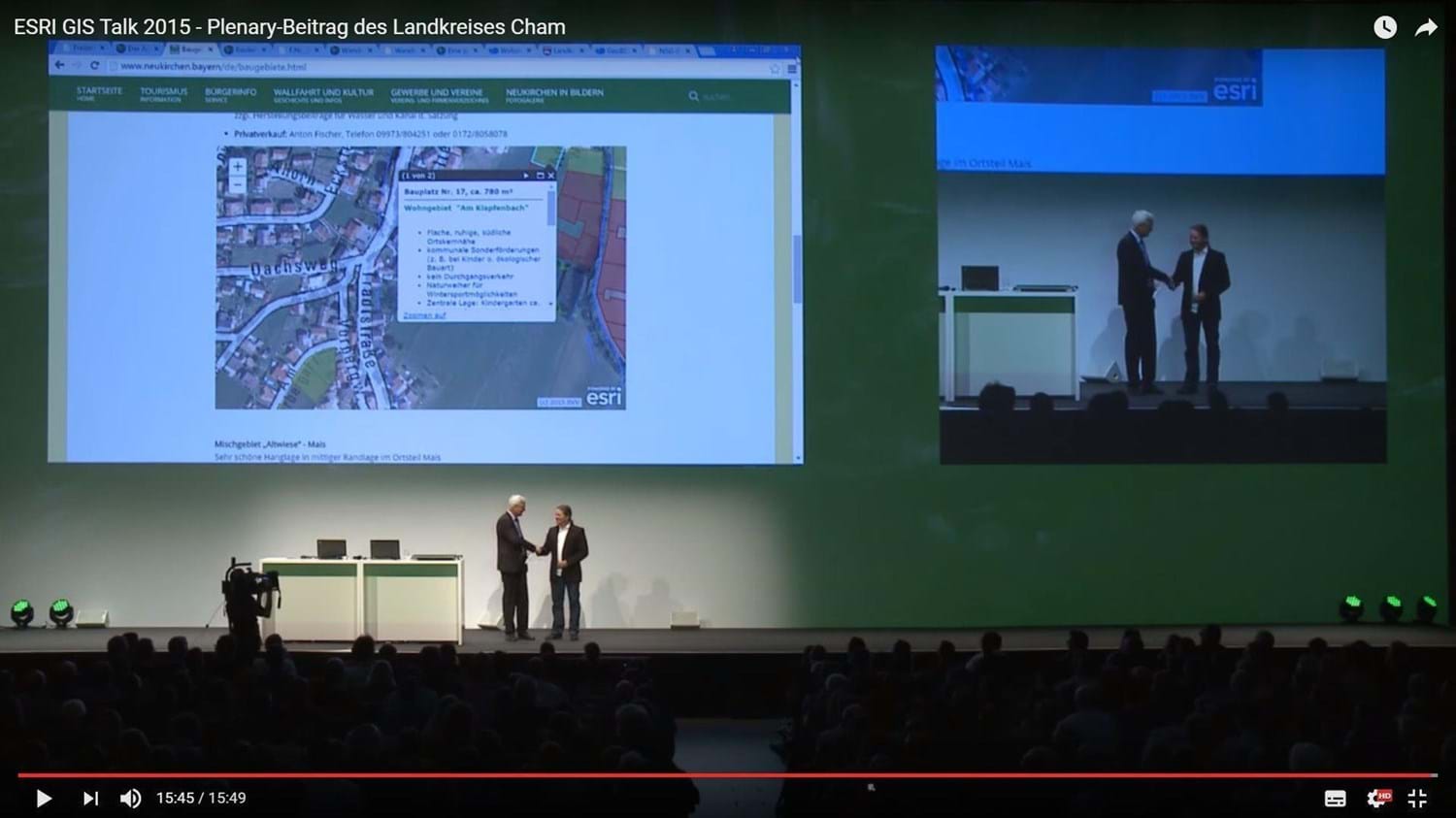Skip to the next video
This screenshot has height=818, width=1456.
tap(90, 799)
